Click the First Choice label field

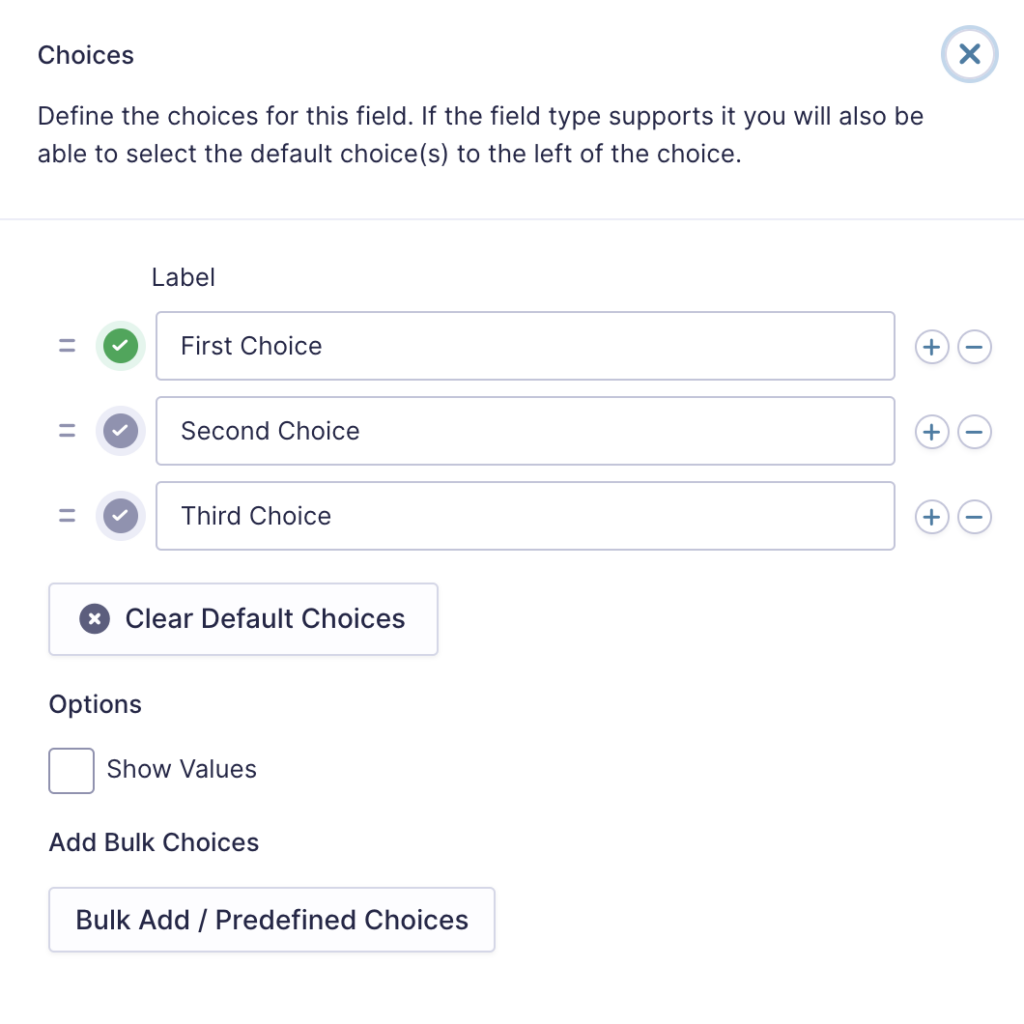coord(525,345)
